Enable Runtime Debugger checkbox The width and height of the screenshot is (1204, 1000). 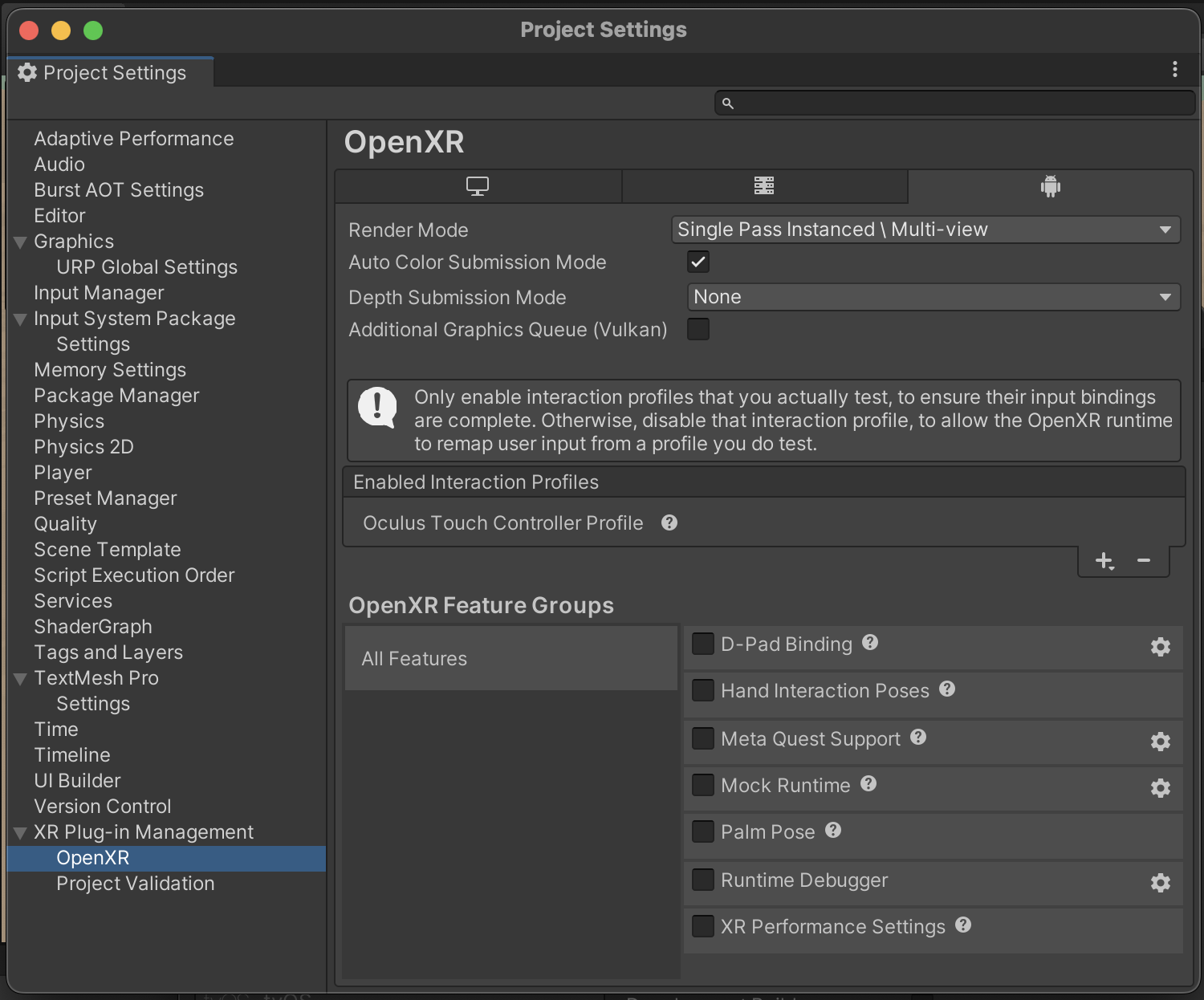point(703,880)
